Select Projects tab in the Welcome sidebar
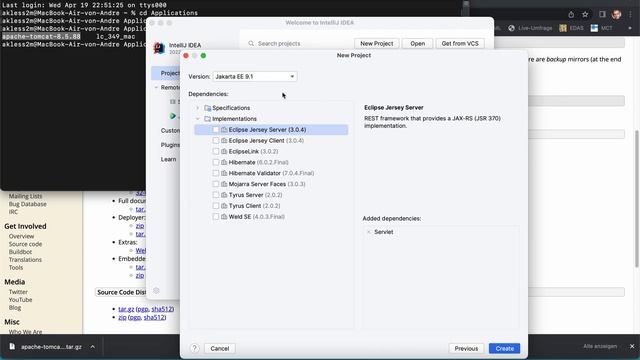This screenshot has width=640, height=360. [x=166, y=73]
